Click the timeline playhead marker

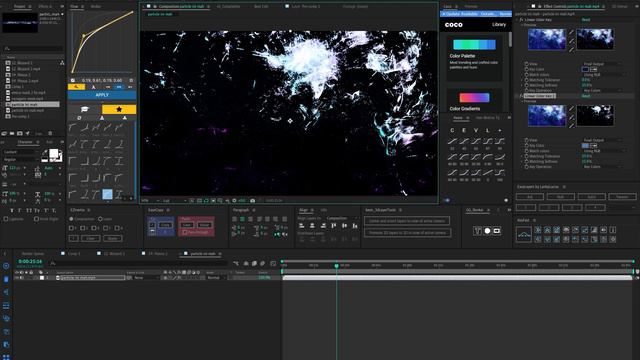coord(337,266)
